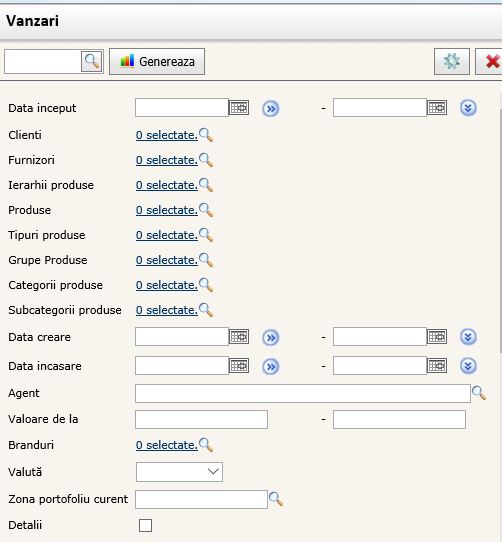The image size is (502, 542).
Task: Click the right-arrows icon in Data creare row
Action: coord(271,337)
